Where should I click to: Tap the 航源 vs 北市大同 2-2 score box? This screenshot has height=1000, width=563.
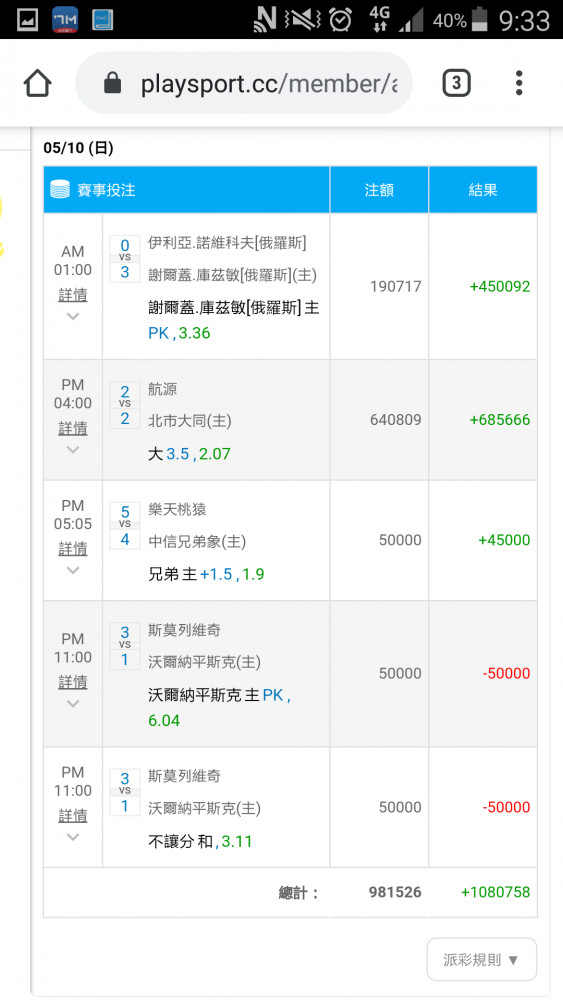coord(124,405)
